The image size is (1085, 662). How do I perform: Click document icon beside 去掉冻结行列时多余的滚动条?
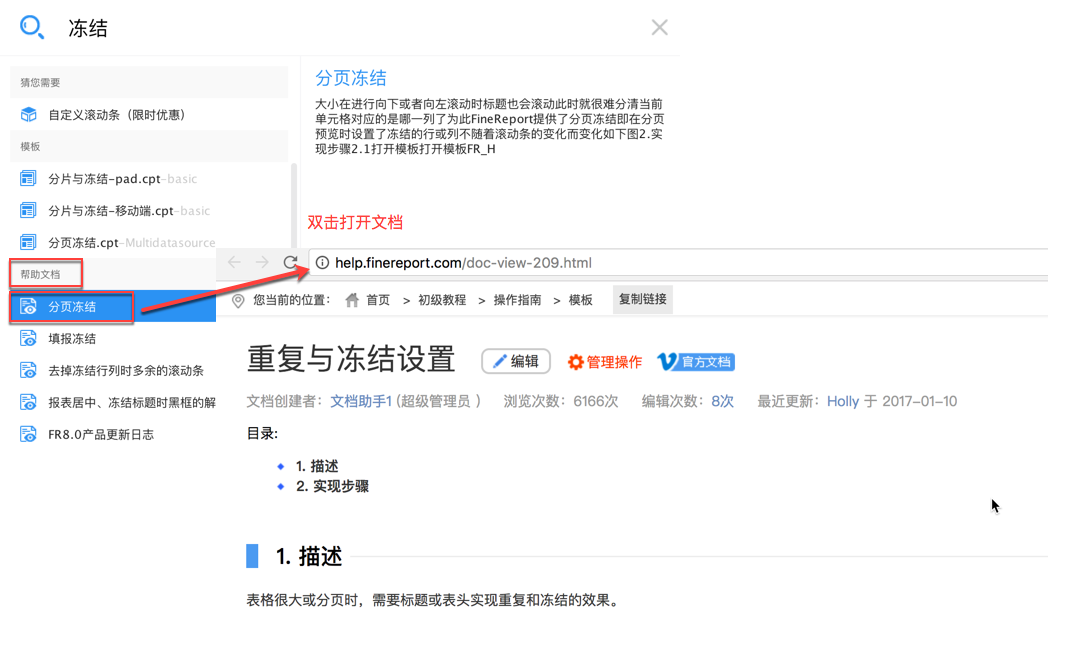click(x=28, y=370)
